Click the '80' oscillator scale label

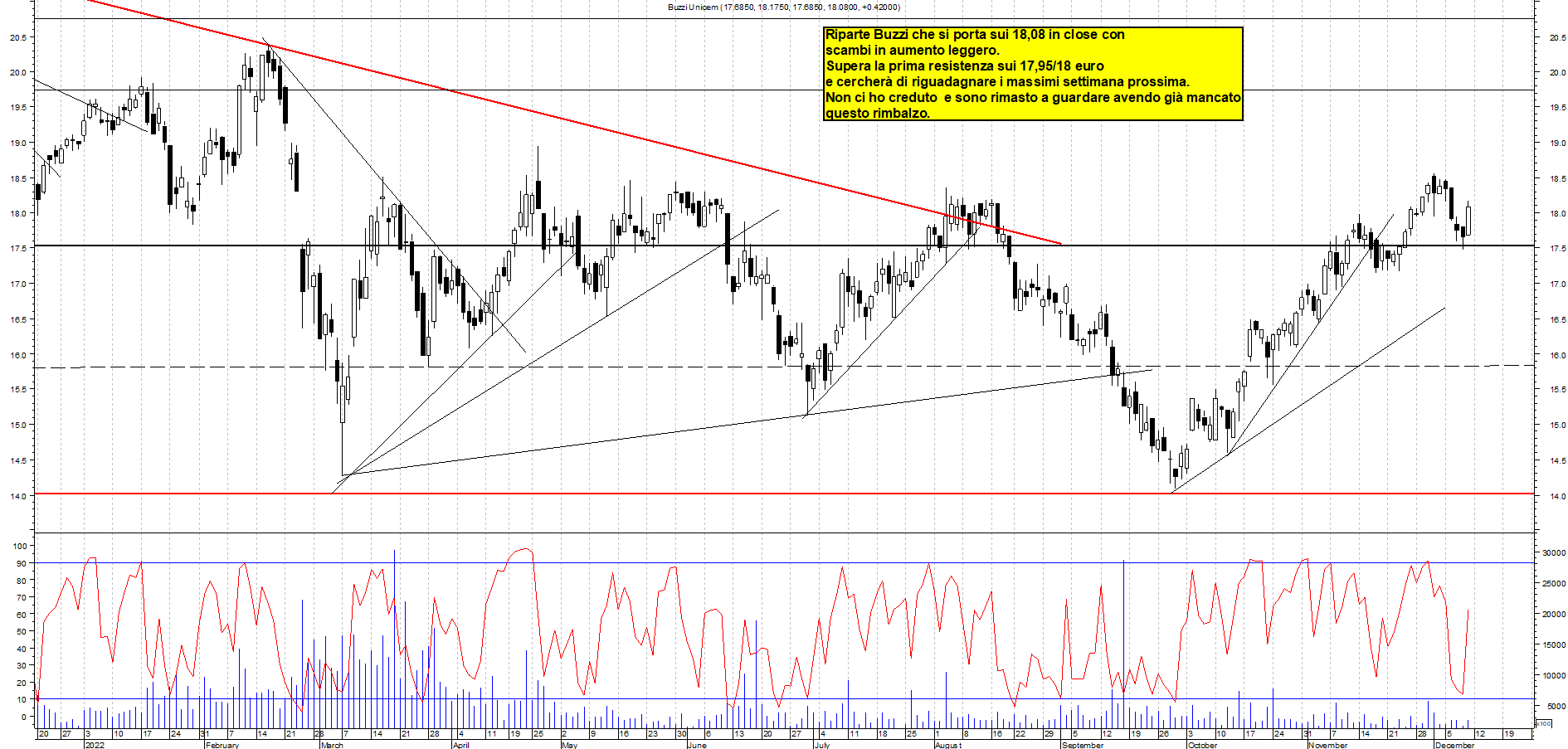22,581
